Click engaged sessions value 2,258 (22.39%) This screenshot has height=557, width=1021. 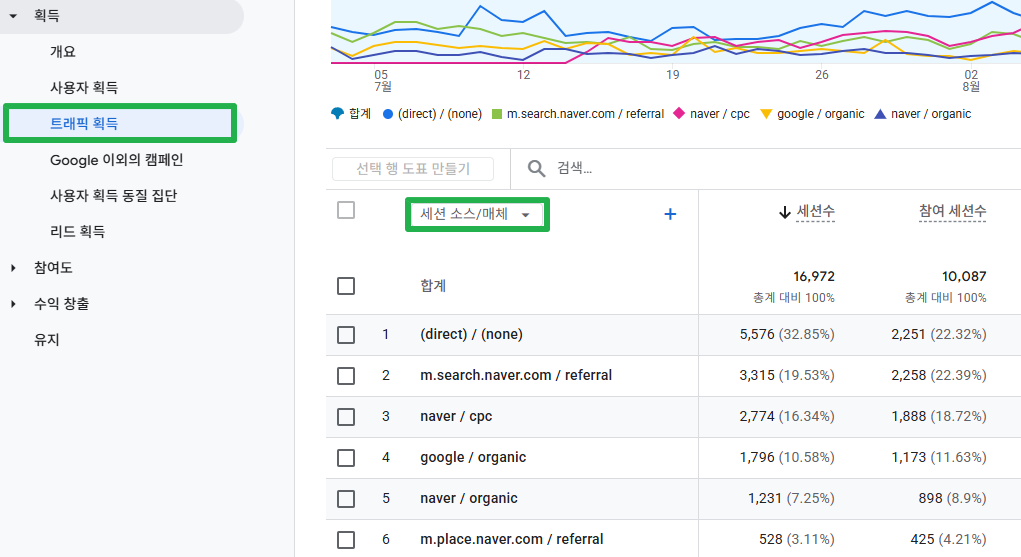click(x=938, y=375)
